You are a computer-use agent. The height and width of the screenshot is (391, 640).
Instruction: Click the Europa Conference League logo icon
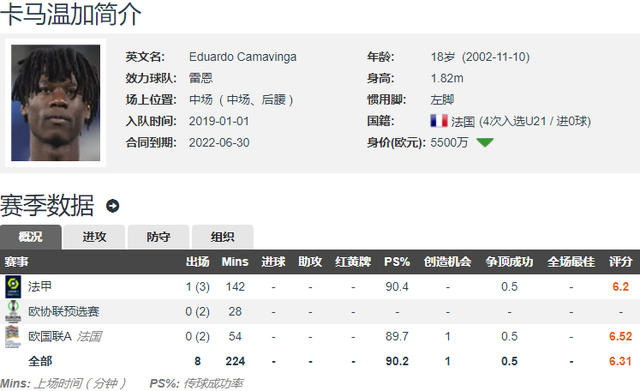tap(13, 311)
